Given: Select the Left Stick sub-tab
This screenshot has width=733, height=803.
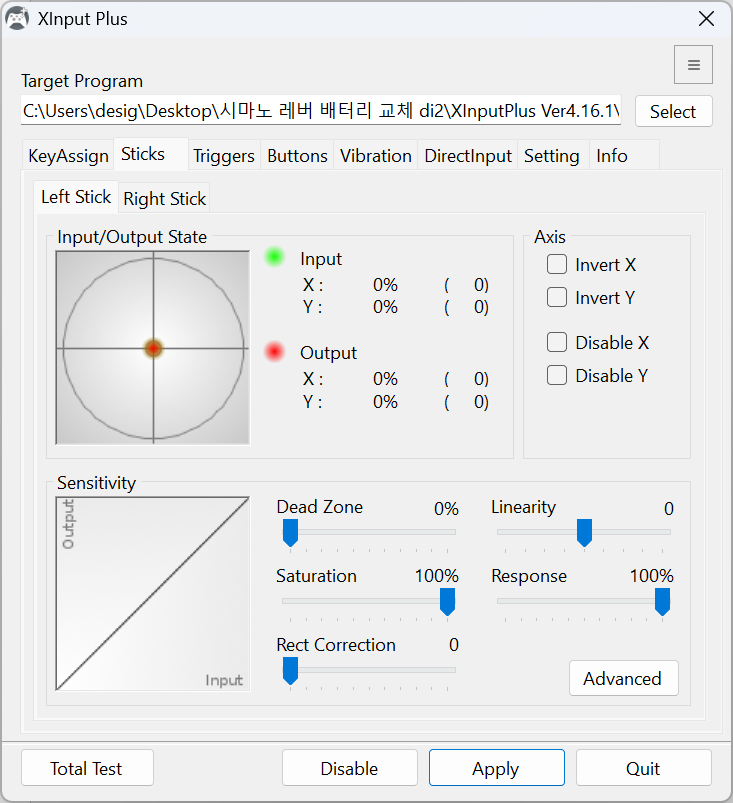Looking at the screenshot, I should tap(76, 197).
